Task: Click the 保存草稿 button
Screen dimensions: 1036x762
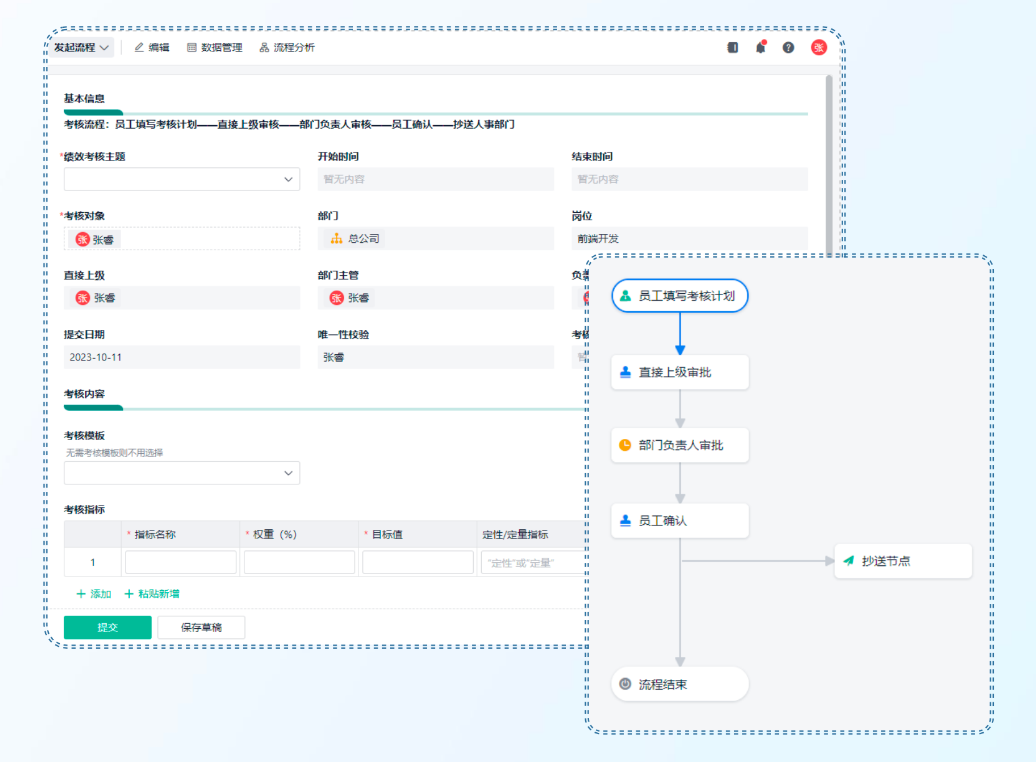Action: pyautogui.click(x=202, y=627)
